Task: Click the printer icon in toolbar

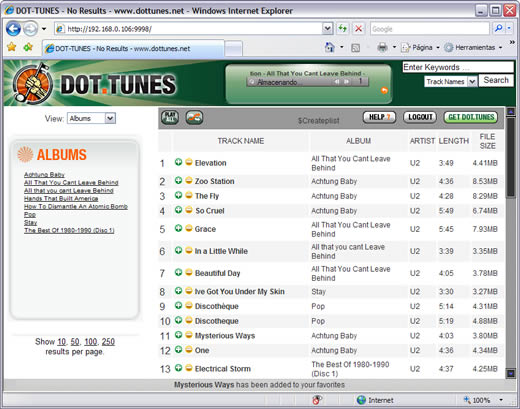Action: [x=382, y=48]
